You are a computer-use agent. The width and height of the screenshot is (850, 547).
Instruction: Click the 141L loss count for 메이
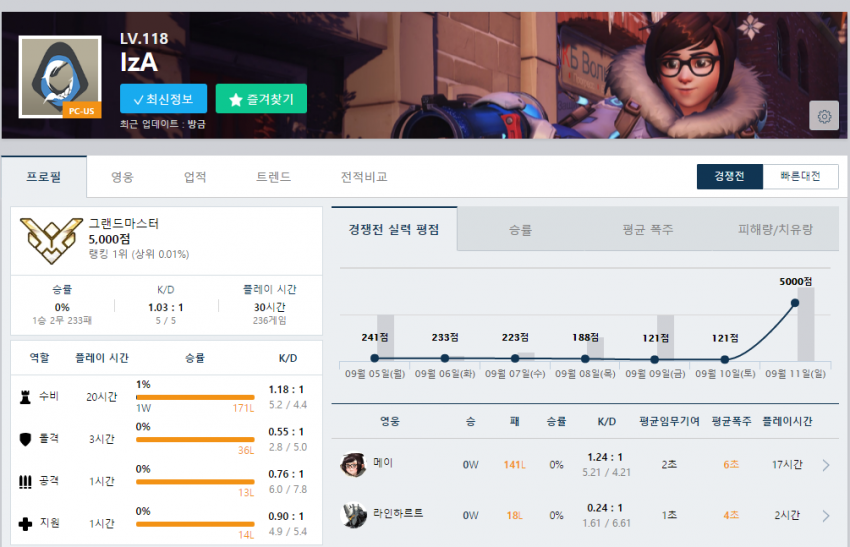[x=513, y=465]
